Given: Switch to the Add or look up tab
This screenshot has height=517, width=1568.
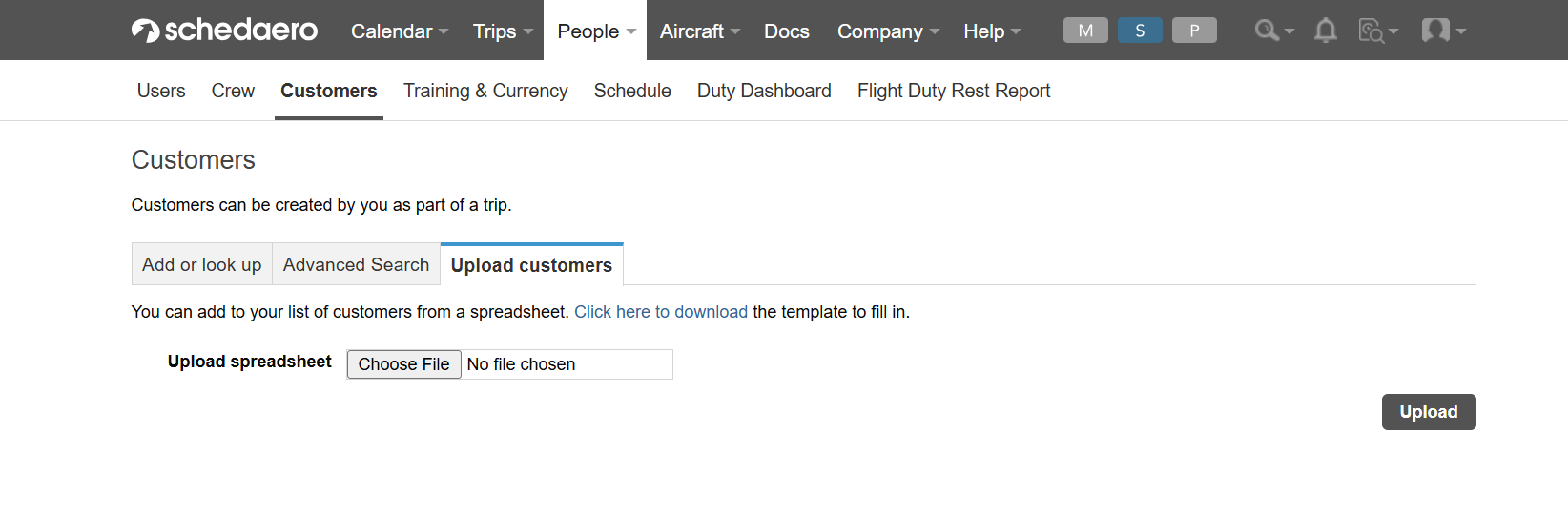Looking at the screenshot, I should tap(201, 264).
